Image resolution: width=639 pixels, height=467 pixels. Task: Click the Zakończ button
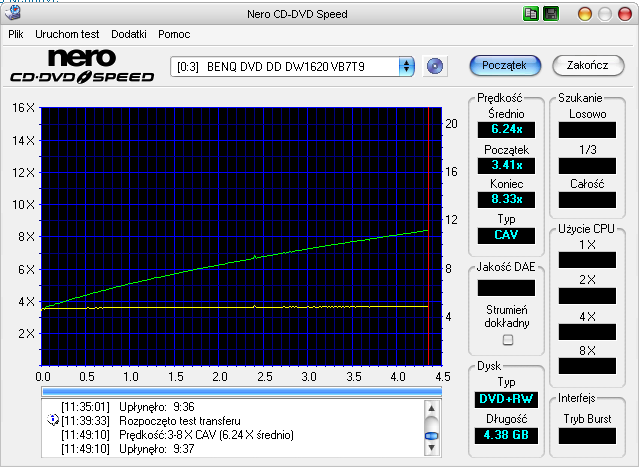[588, 66]
